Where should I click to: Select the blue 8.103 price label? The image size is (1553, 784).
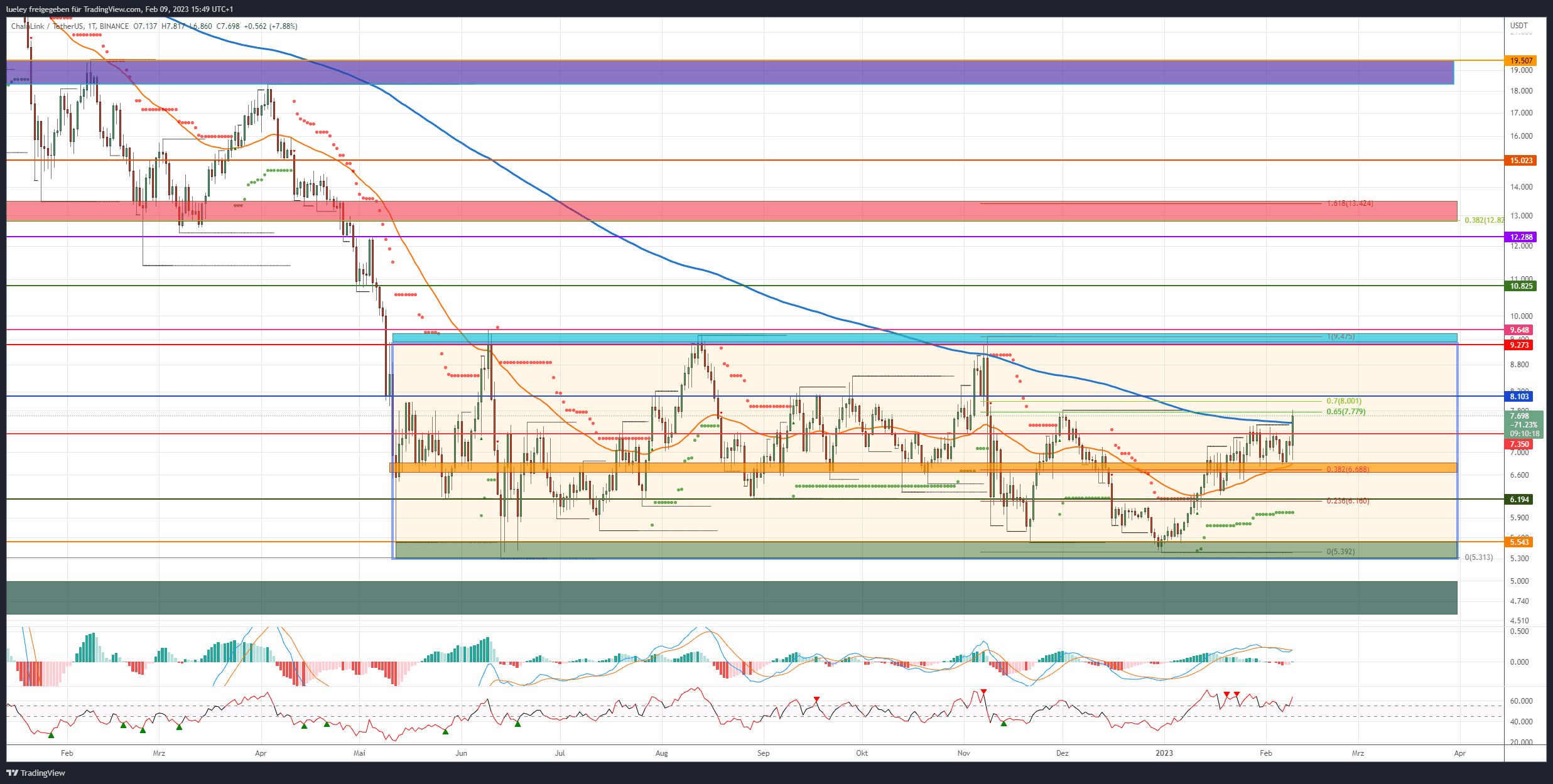tap(1520, 397)
